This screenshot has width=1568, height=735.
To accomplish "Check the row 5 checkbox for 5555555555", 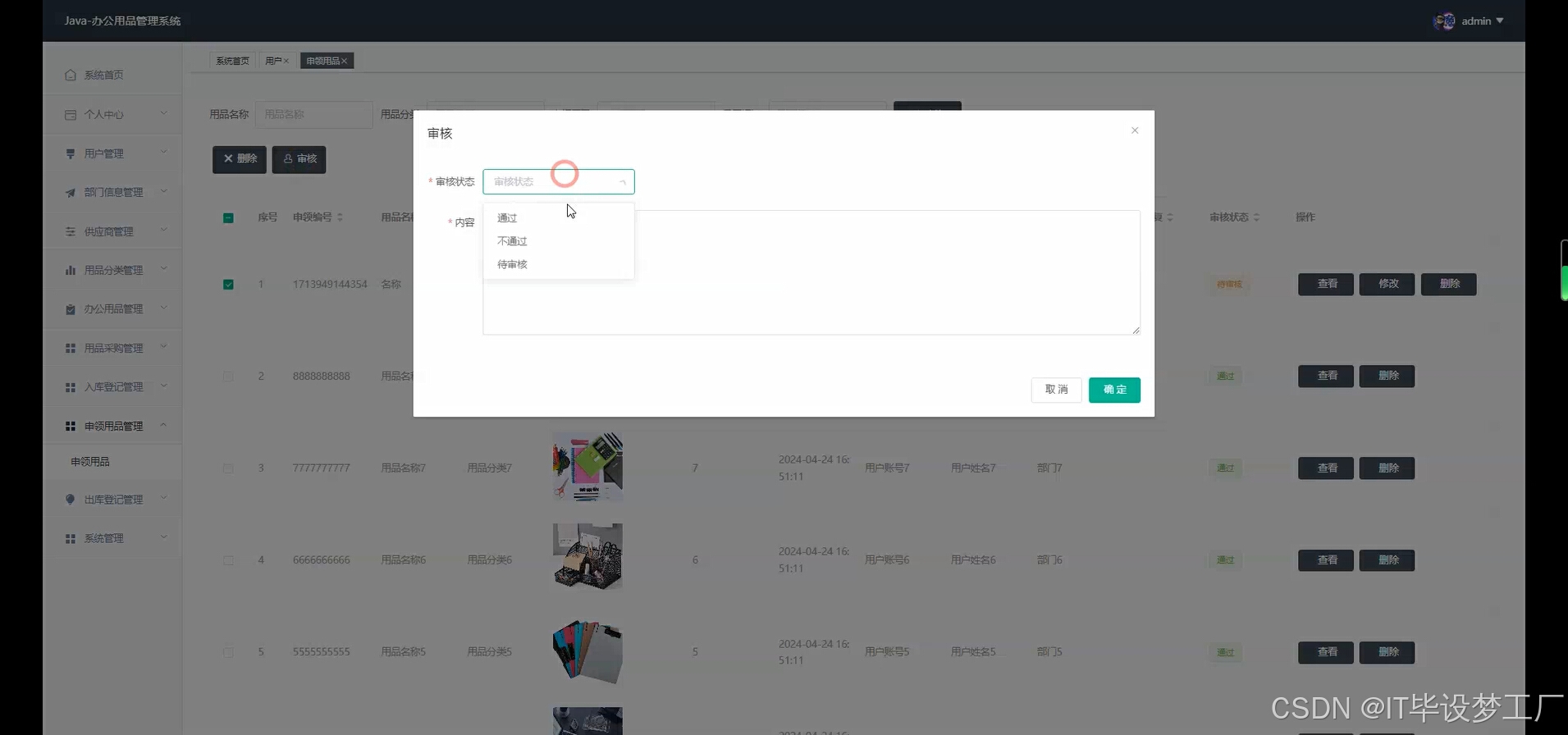I will [x=228, y=652].
